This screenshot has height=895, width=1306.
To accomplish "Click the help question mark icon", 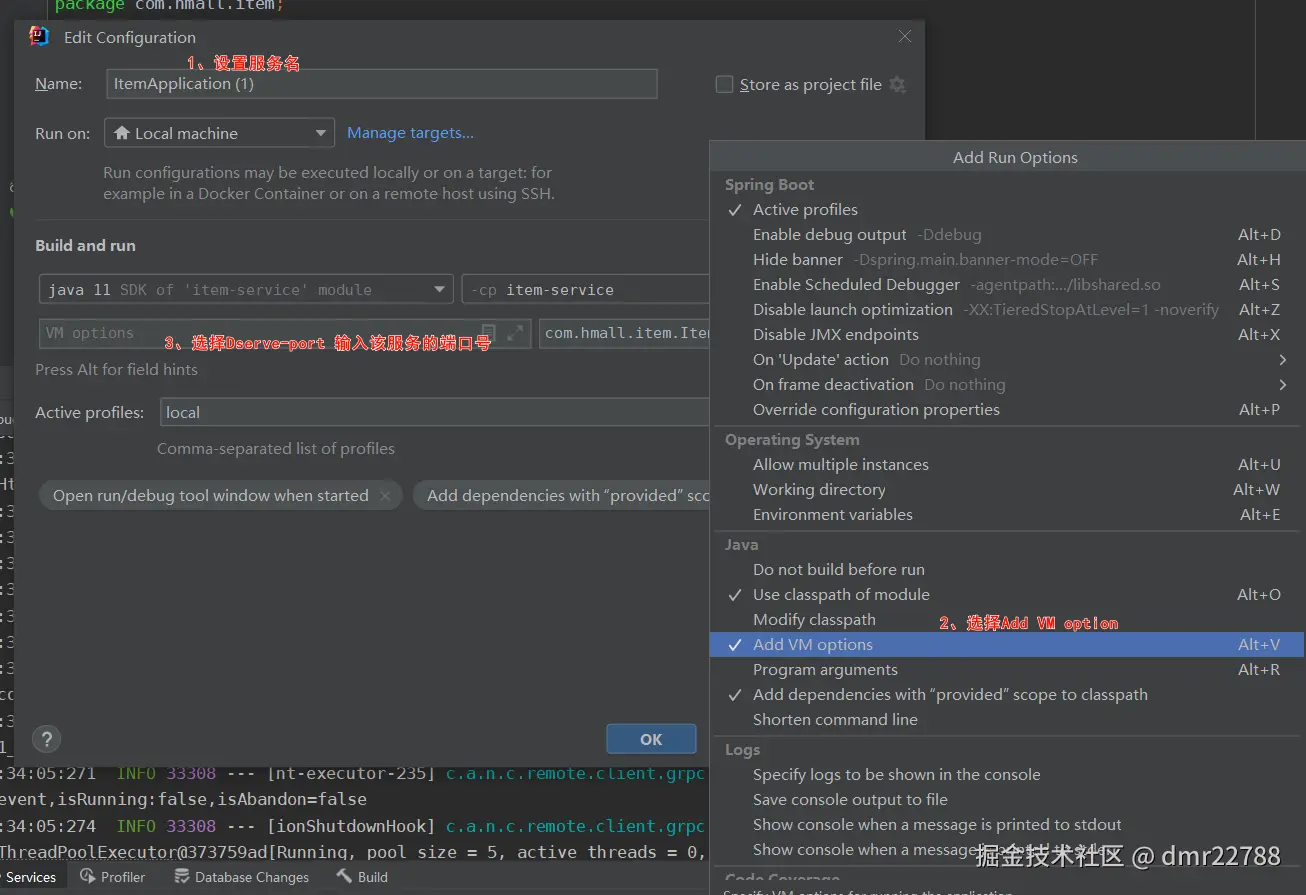I will [x=47, y=739].
